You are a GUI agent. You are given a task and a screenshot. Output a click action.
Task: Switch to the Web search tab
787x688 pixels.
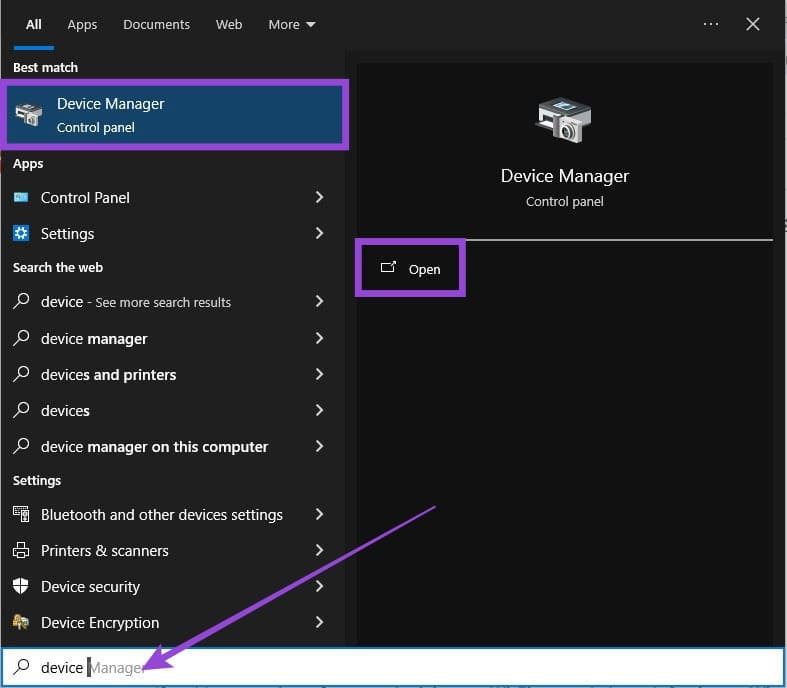tap(229, 25)
